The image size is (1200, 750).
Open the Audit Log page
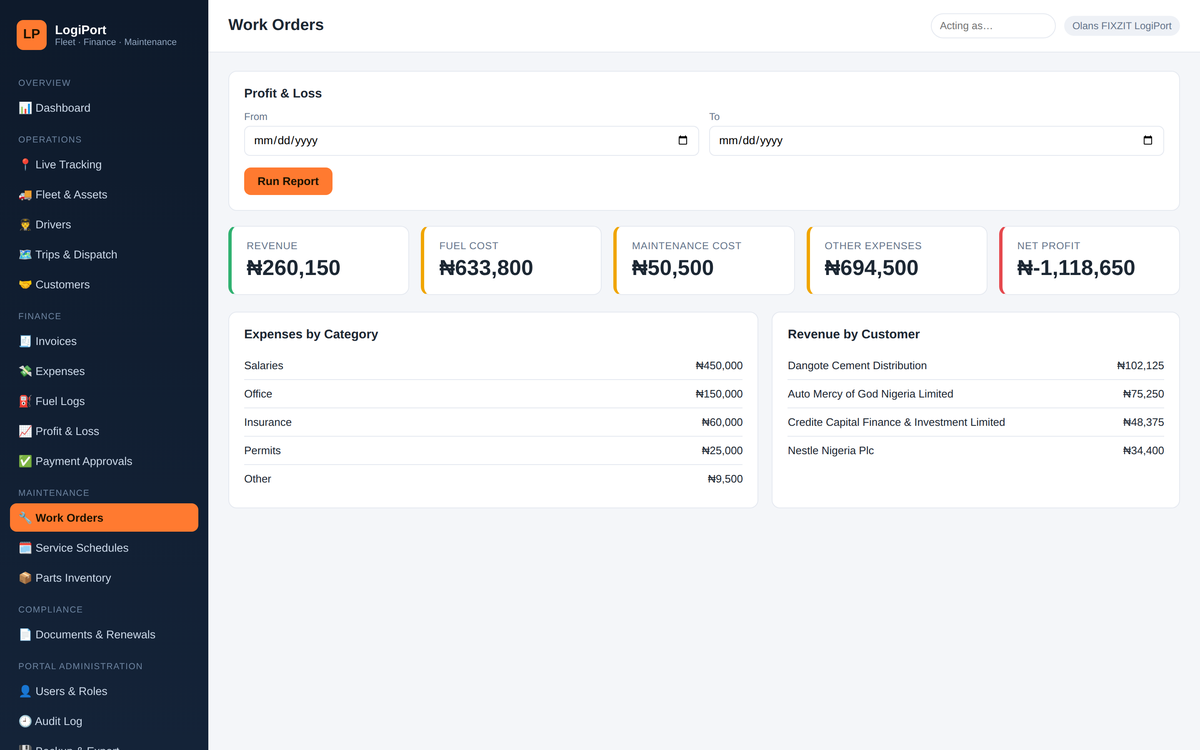coord(104,722)
